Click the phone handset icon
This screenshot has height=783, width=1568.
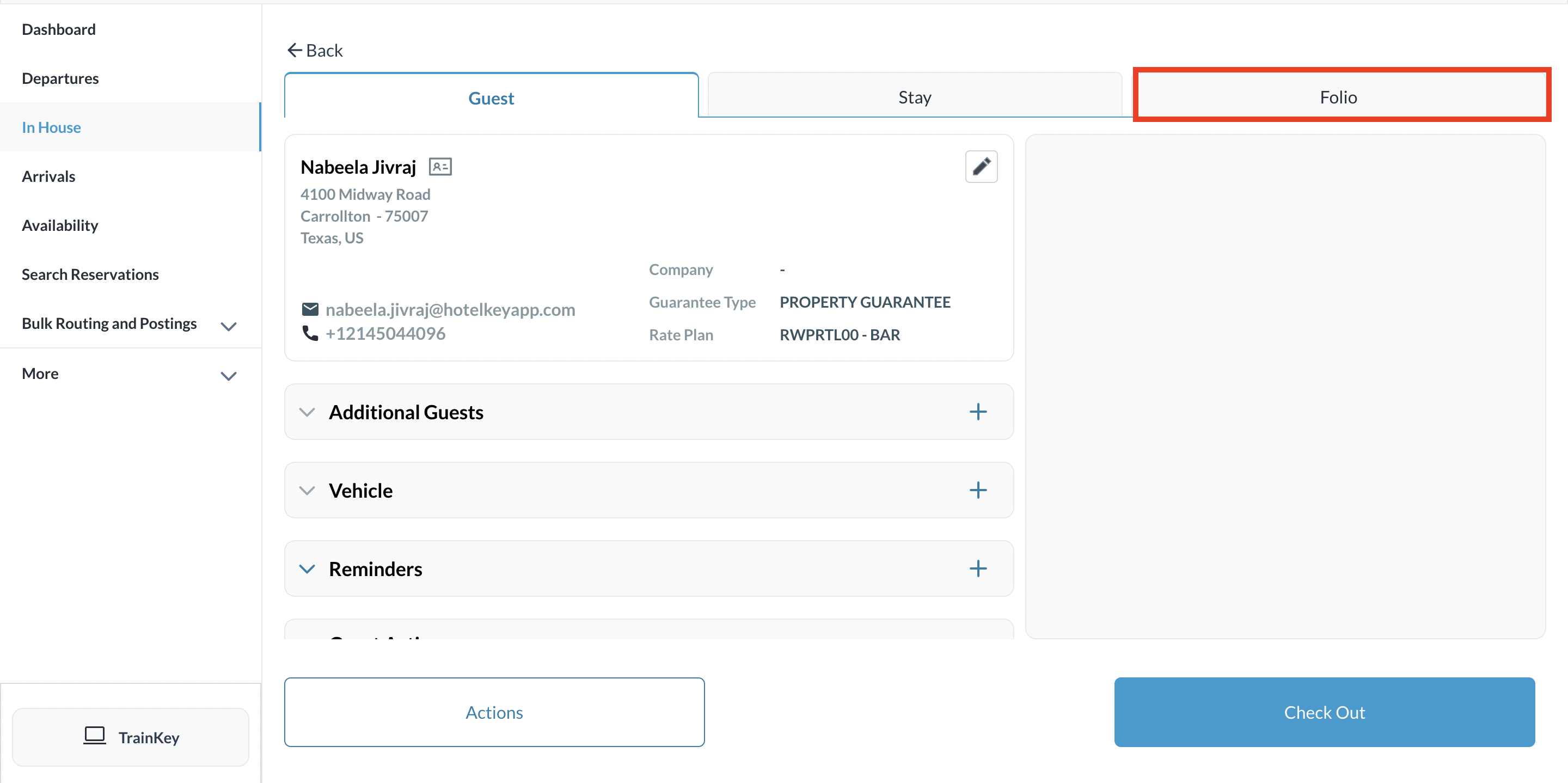(x=310, y=333)
